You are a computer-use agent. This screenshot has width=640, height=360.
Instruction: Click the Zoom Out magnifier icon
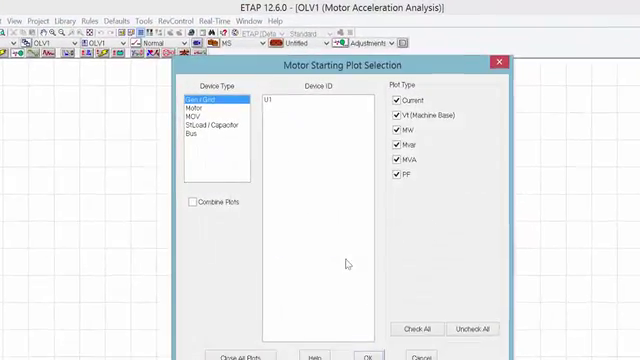[62, 33]
